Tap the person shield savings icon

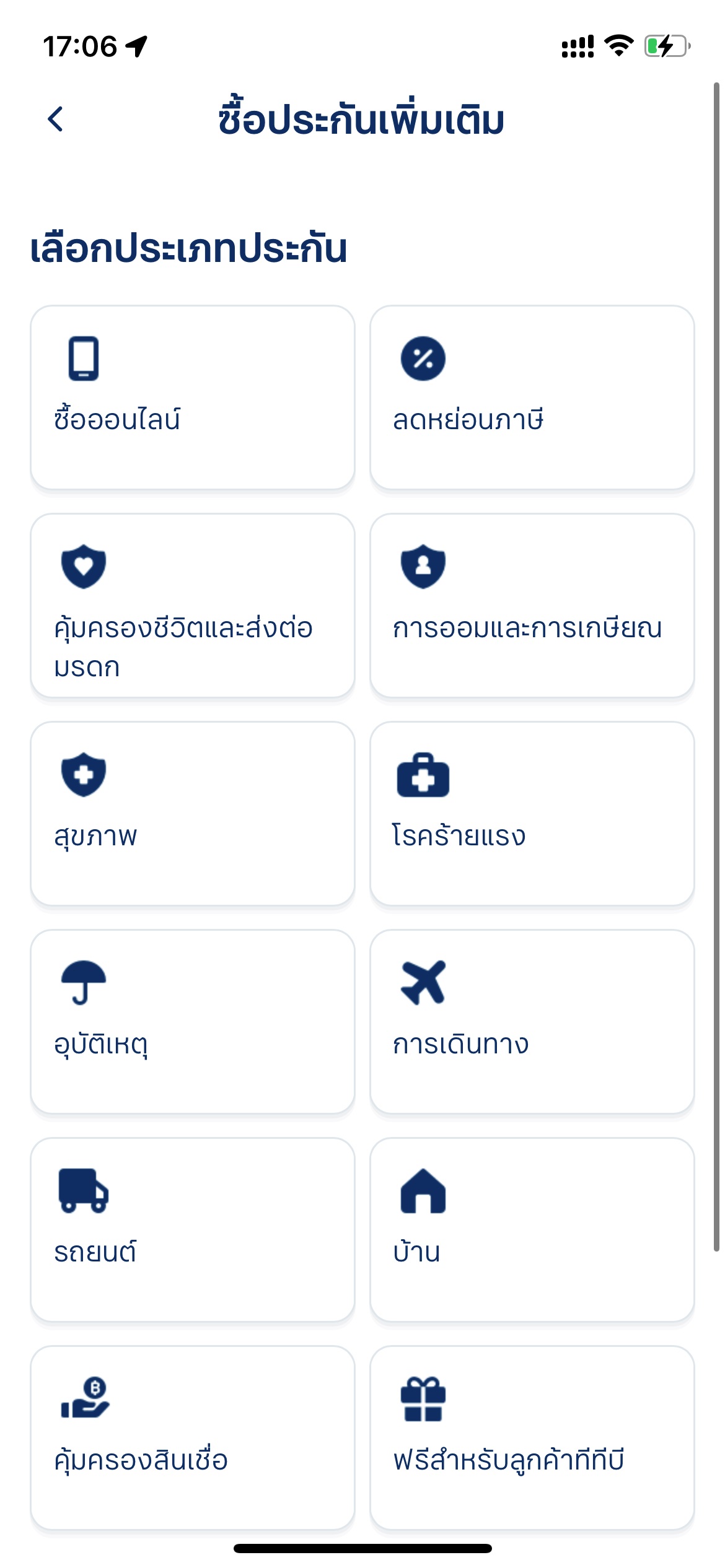pos(423,566)
